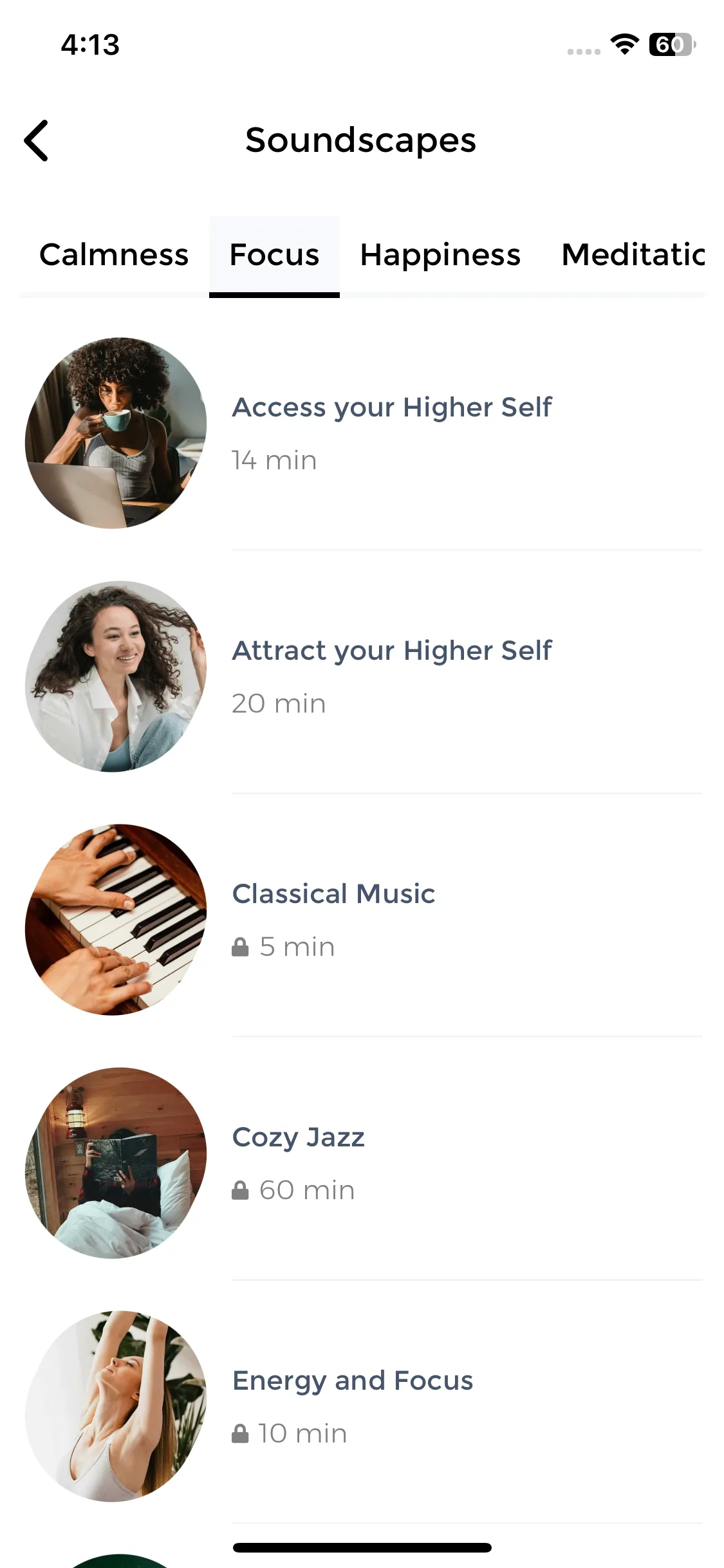Open the Energy and Focus title

click(x=353, y=1381)
